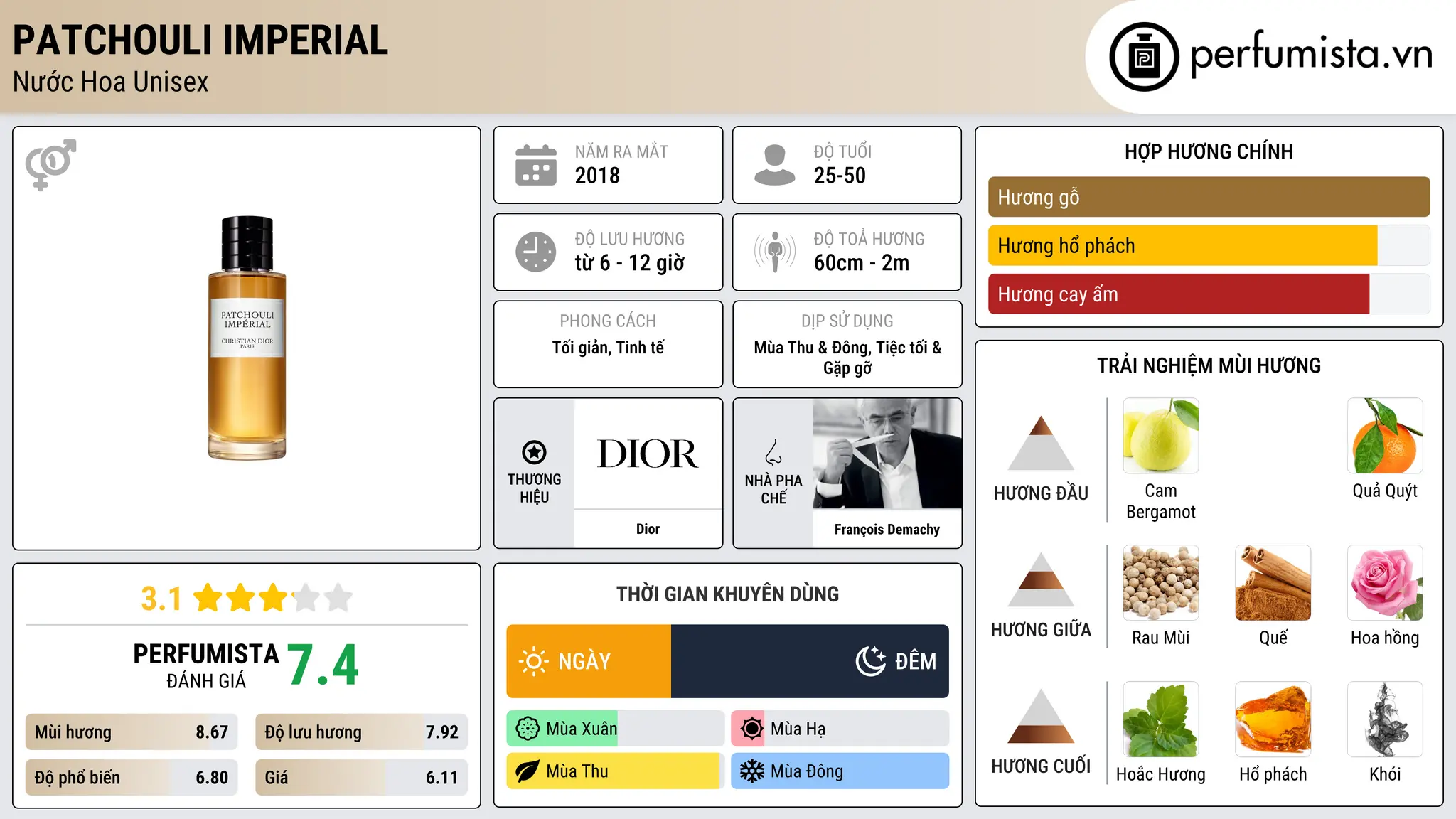This screenshot has height=819, width=1456.
Task: Click the Dior brand name caption
Action: coord(648,529)
